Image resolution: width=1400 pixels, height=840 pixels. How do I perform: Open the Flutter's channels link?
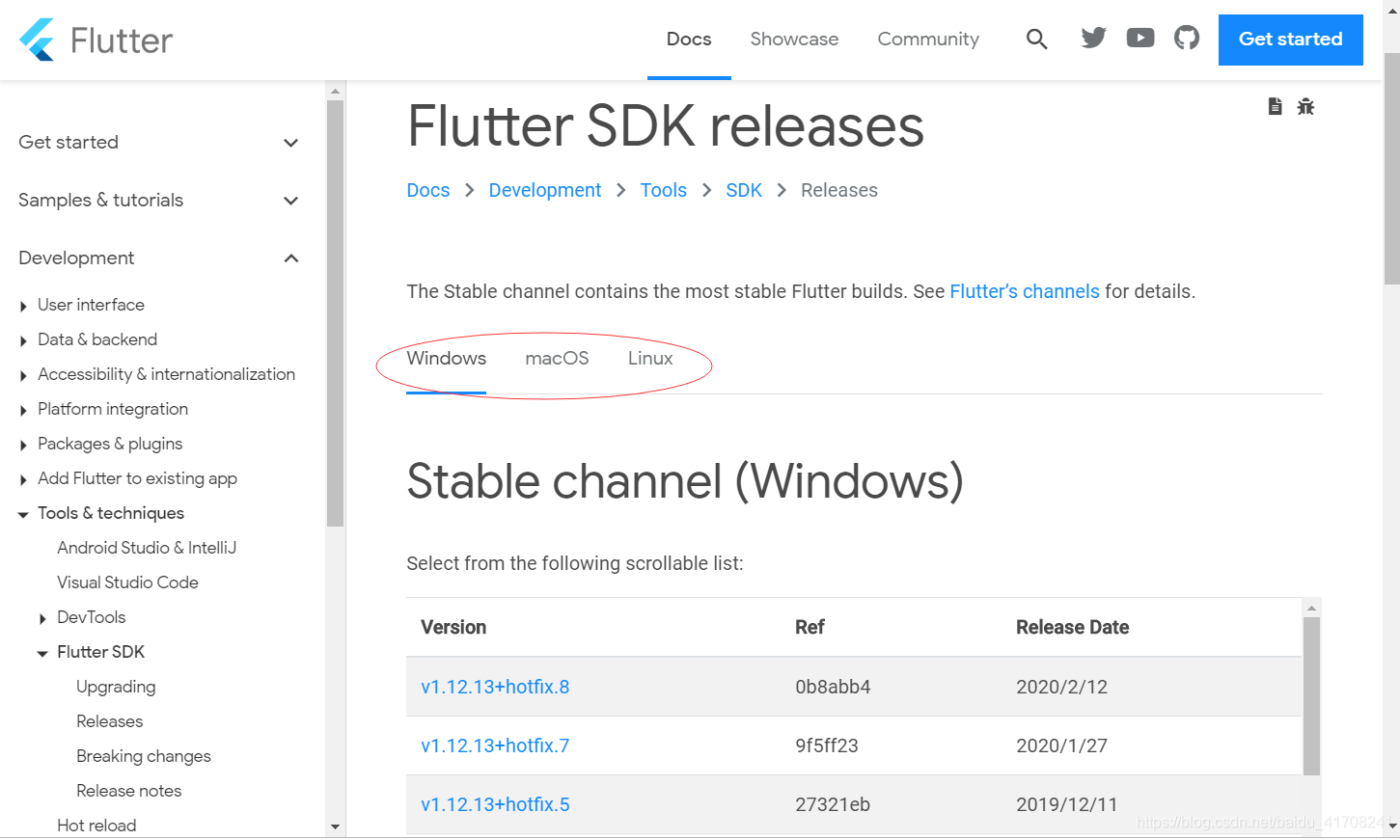click(1025, 291)
